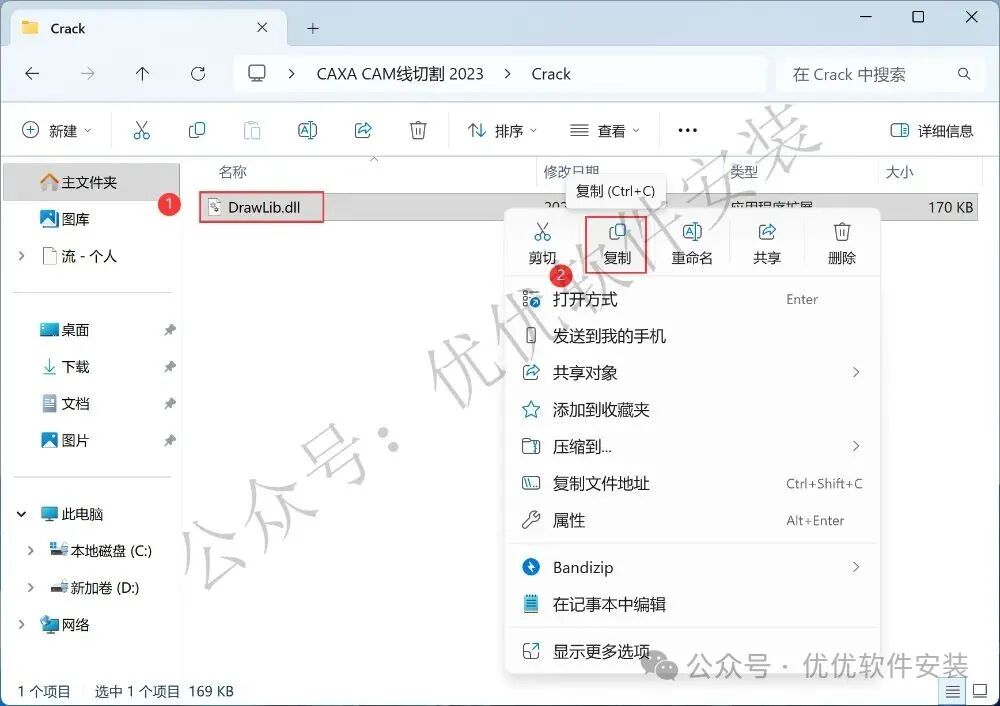The height and width of the screenshot is (706, 1000).
Task: Close the Crack tab
Action: [x=262, y=27]
